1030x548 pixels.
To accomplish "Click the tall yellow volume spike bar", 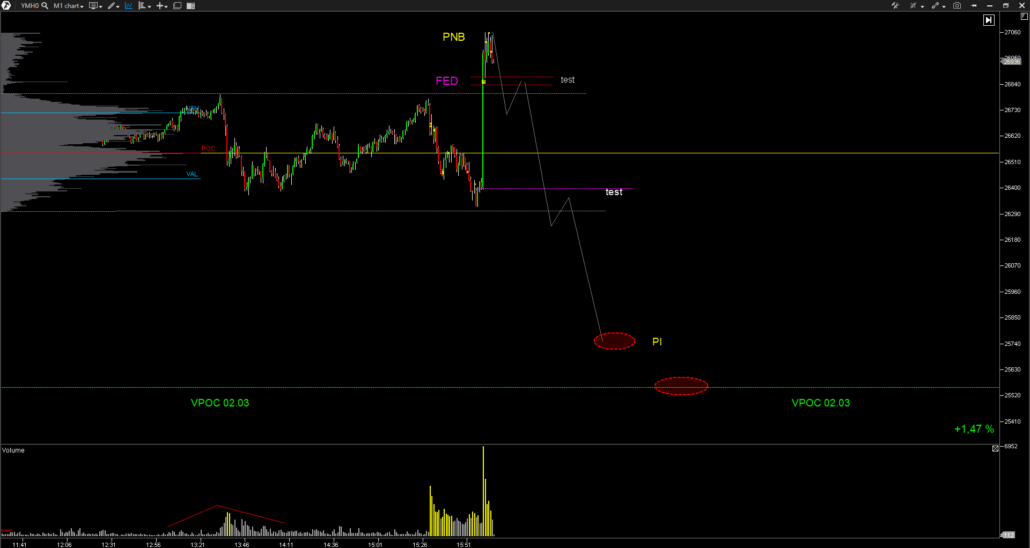I will coord(483,491).
